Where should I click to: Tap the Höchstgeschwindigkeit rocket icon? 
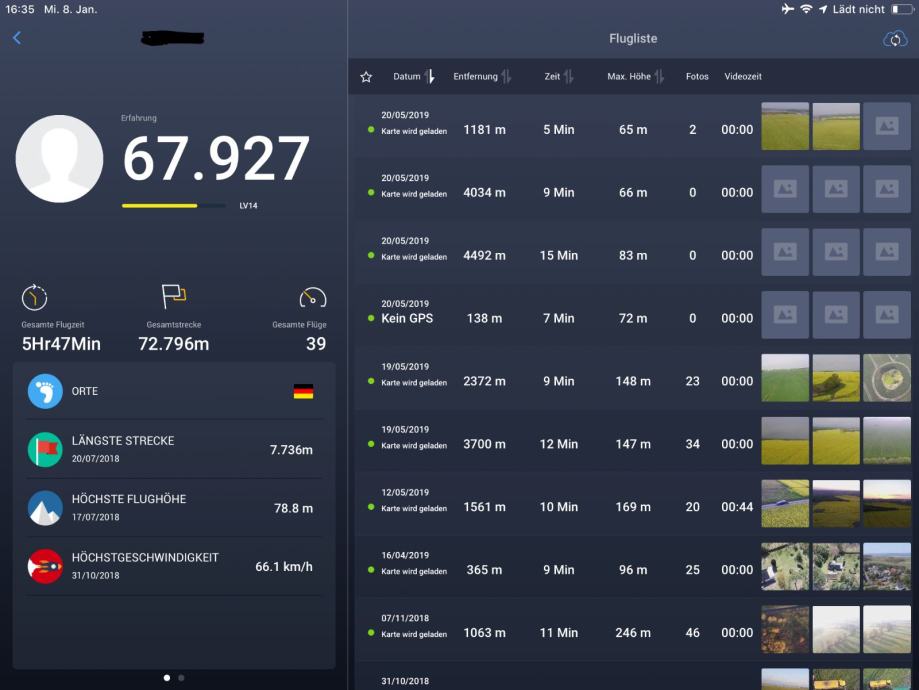pos(45,566)
